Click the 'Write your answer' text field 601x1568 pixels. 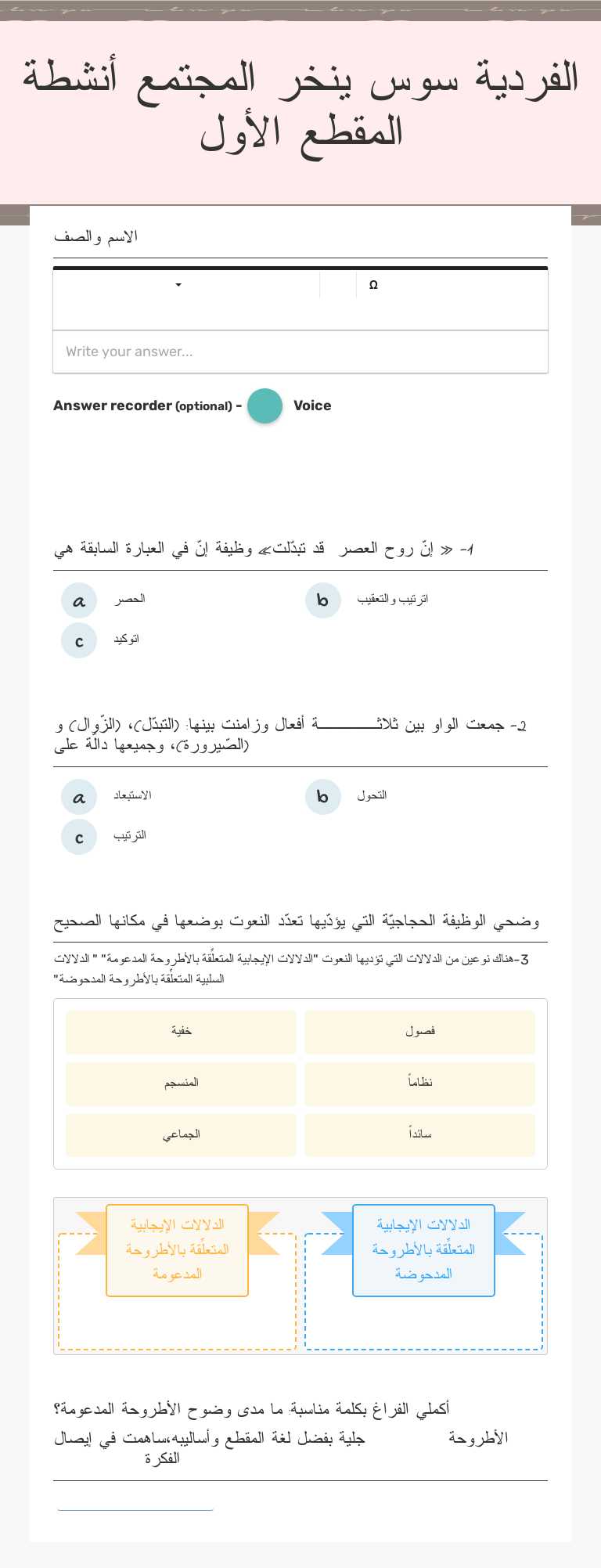click(x=300, y=351)
